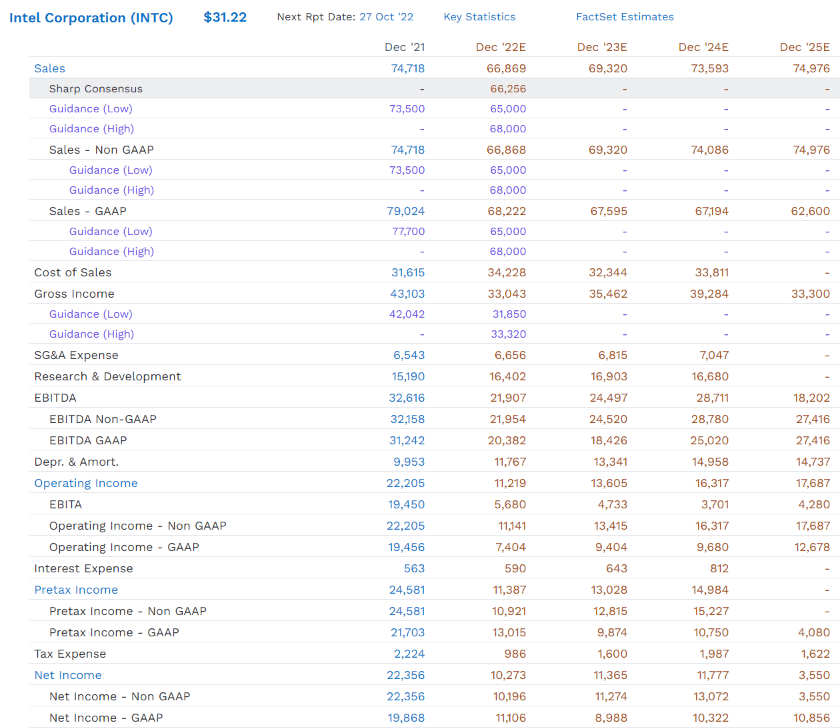Click the Interest Expense value 812

point(719,568)
